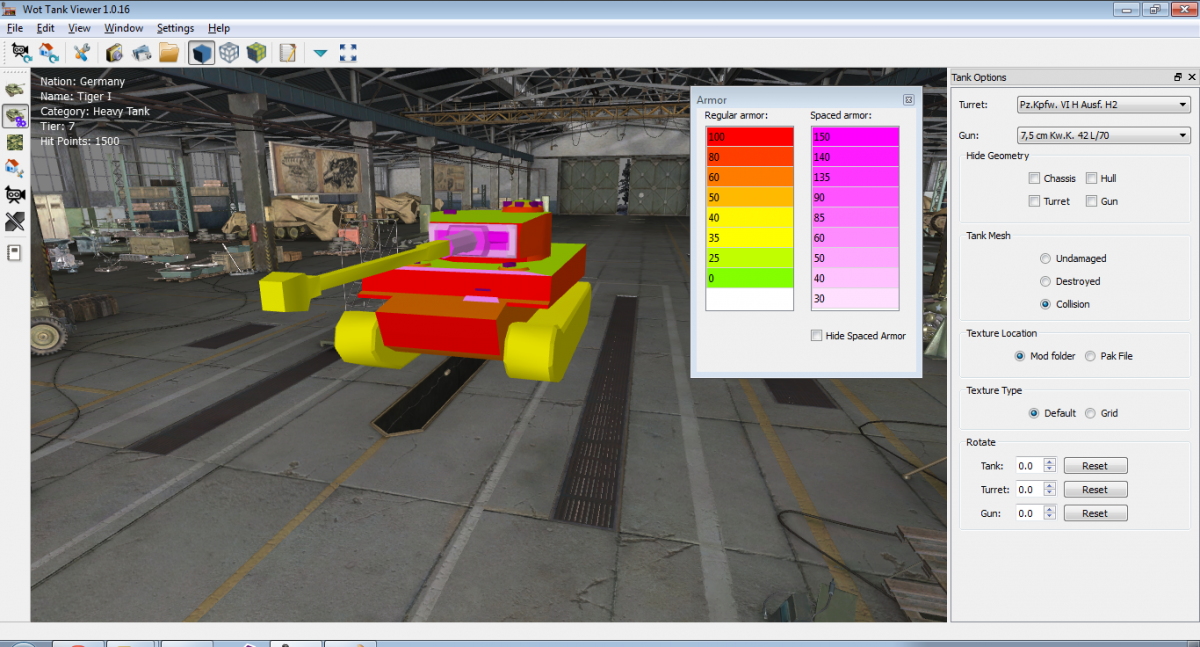This screenshot has width=1200, height=647.
Task: Click the notepad with pencil toolbar icon
Action: tap(288, 52)
